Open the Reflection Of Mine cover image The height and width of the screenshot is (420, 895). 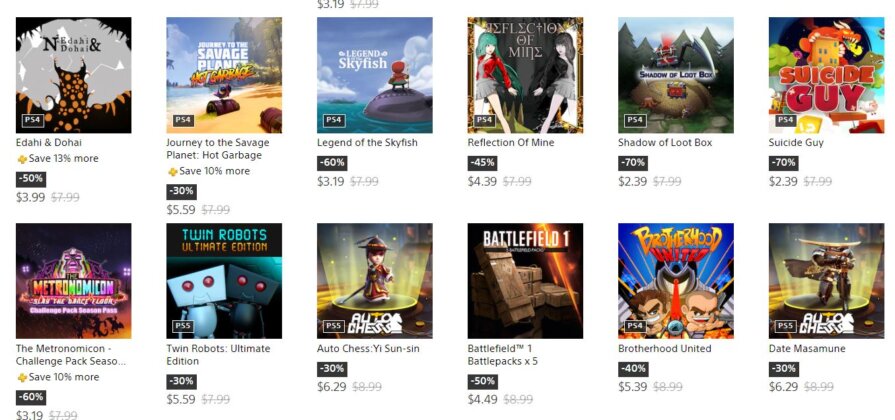(525, 75)
